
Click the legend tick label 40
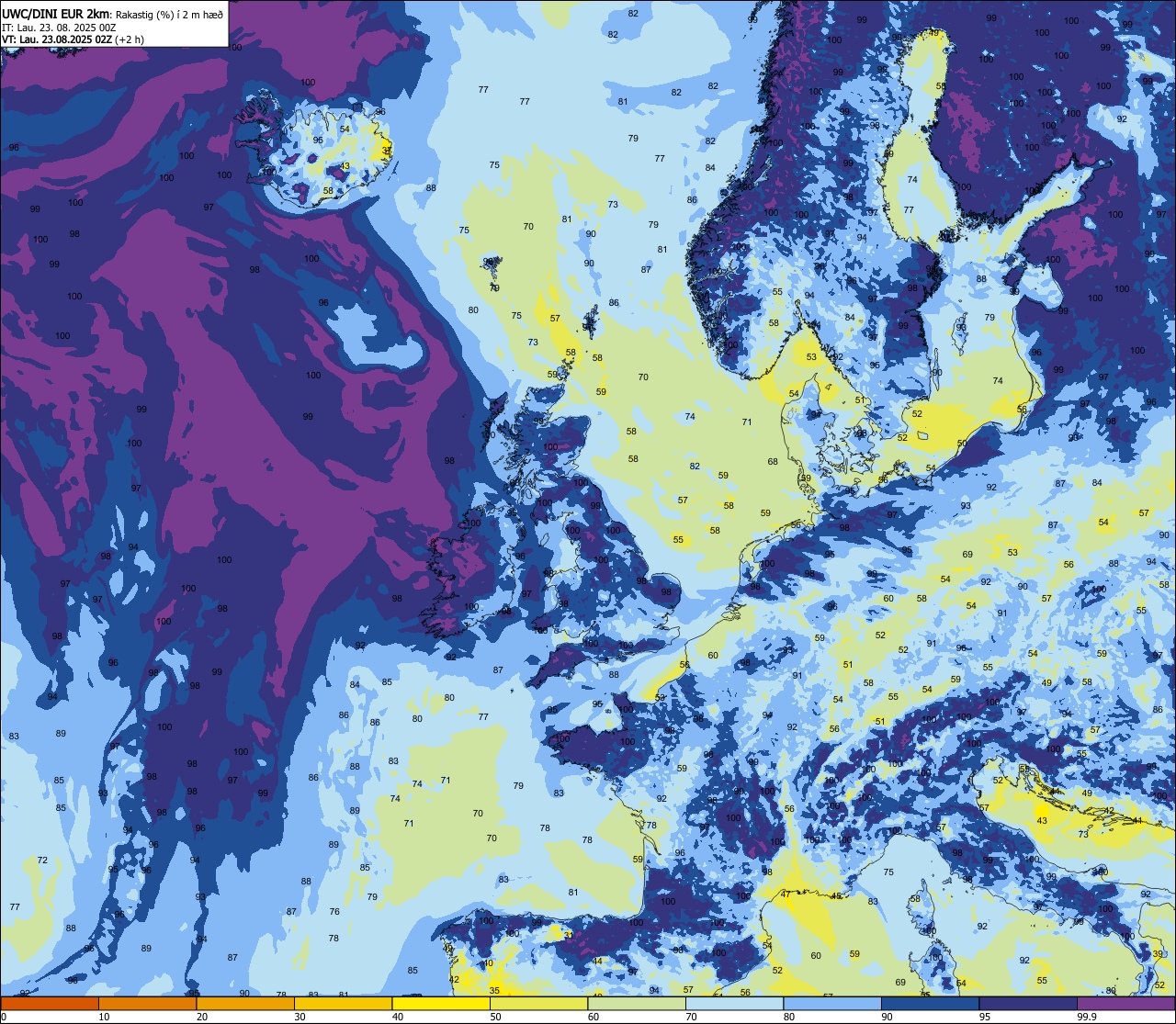398,1017
